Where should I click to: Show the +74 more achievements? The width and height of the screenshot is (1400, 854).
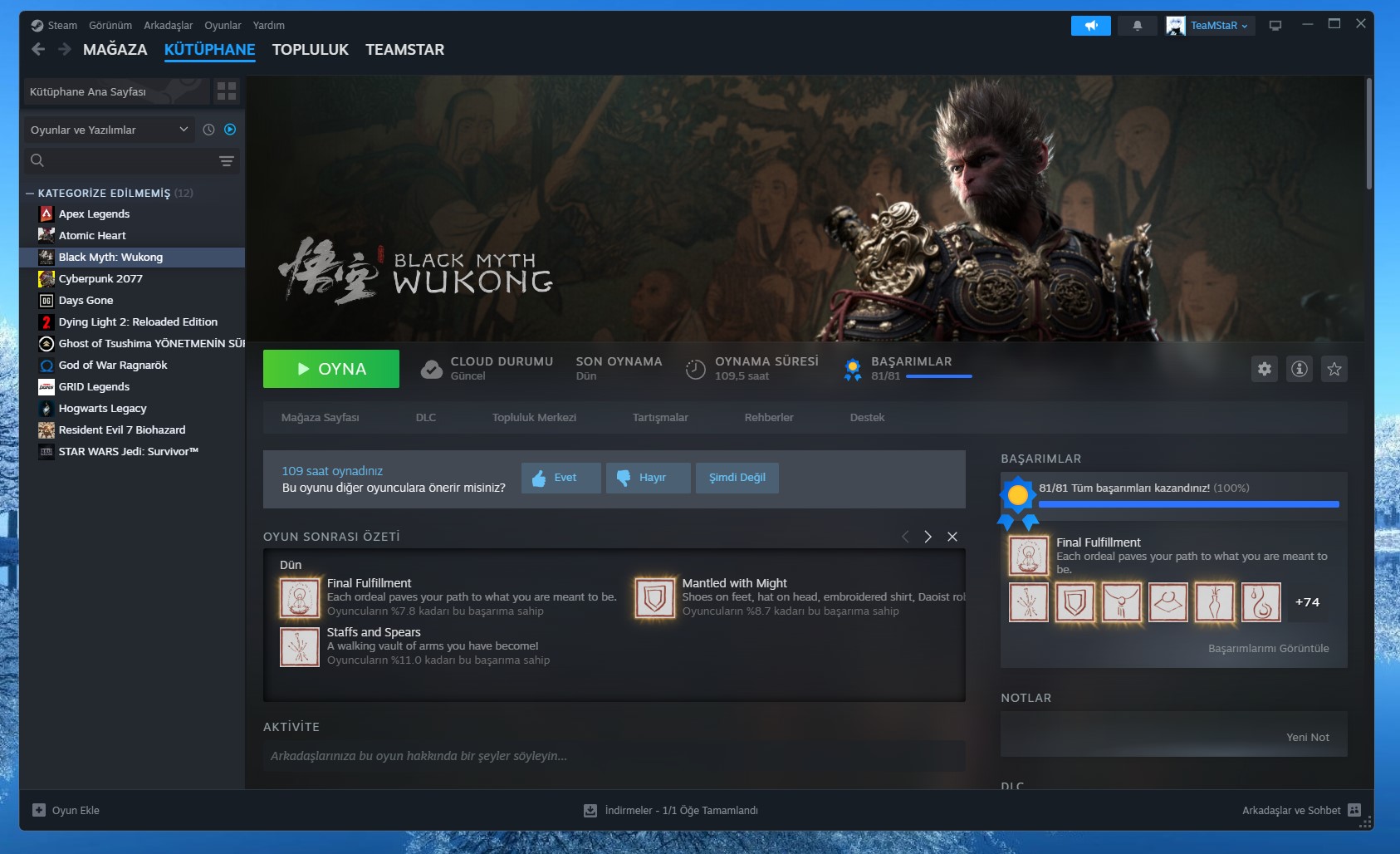1307,602
